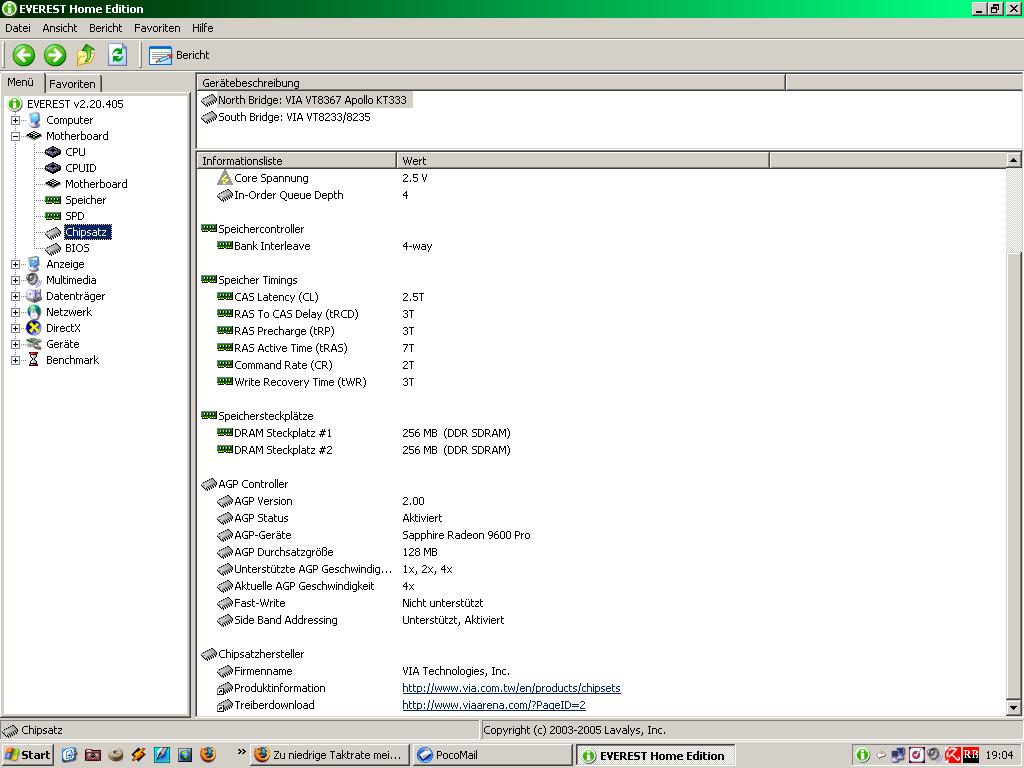Refresh the page with the refresh icon
1024x768 pixels.
tap(118, 55)
